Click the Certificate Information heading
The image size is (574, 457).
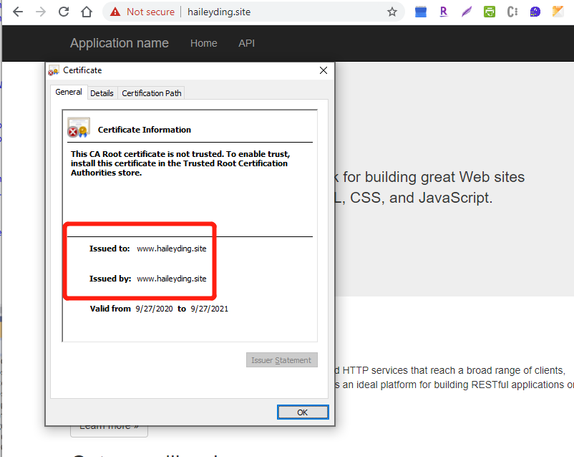144,130
